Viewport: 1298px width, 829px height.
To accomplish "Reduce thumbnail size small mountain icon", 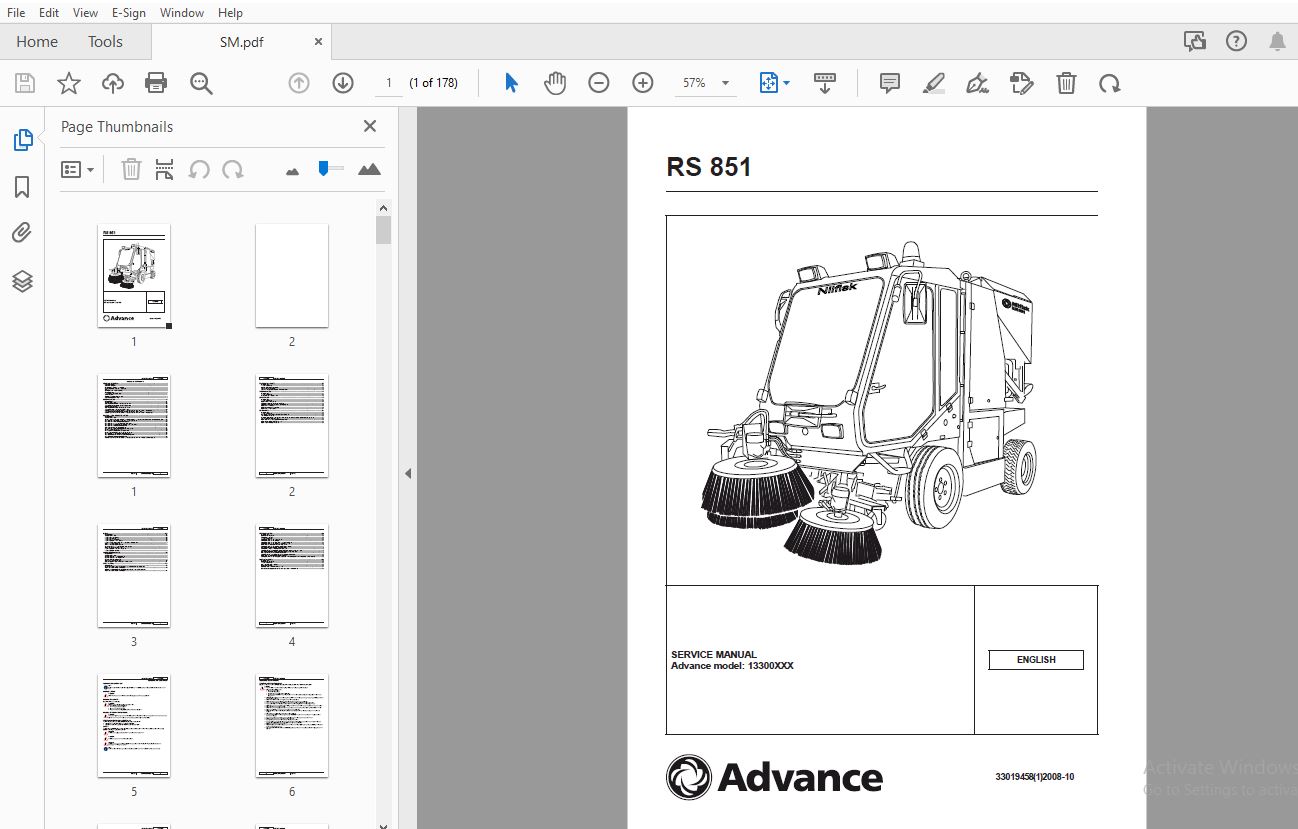I will tap(292, 171).
